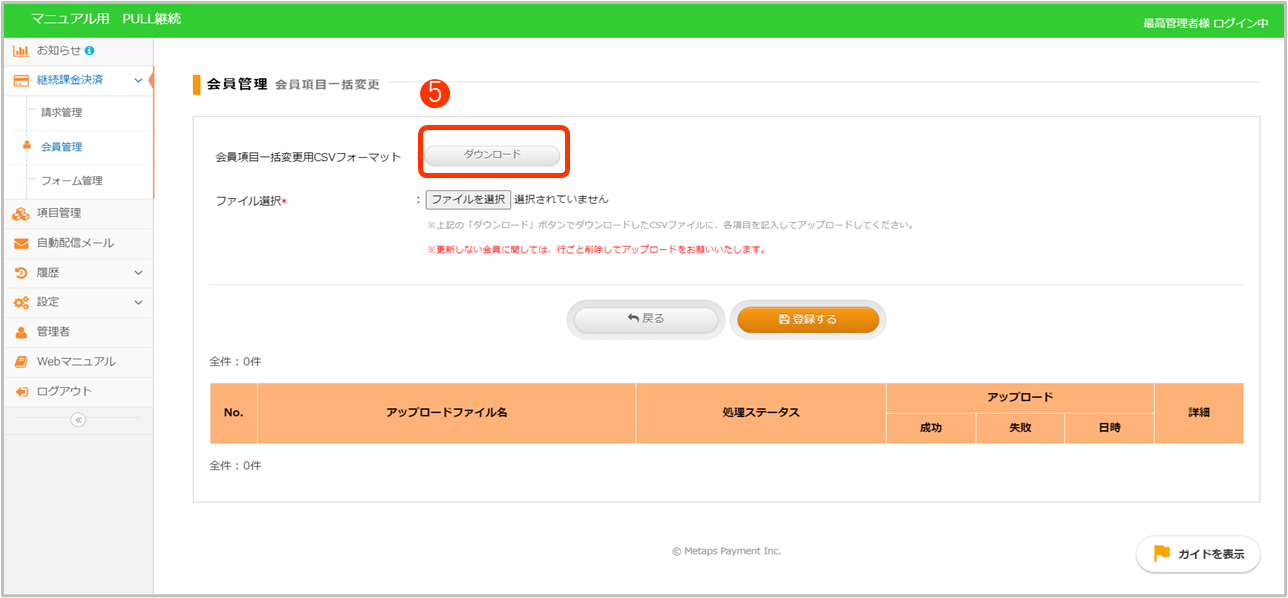Viewport: 1288px width, 598px height.
Task: Open 請求管理 in the sidebar submenu
Action: coord(62,112)
